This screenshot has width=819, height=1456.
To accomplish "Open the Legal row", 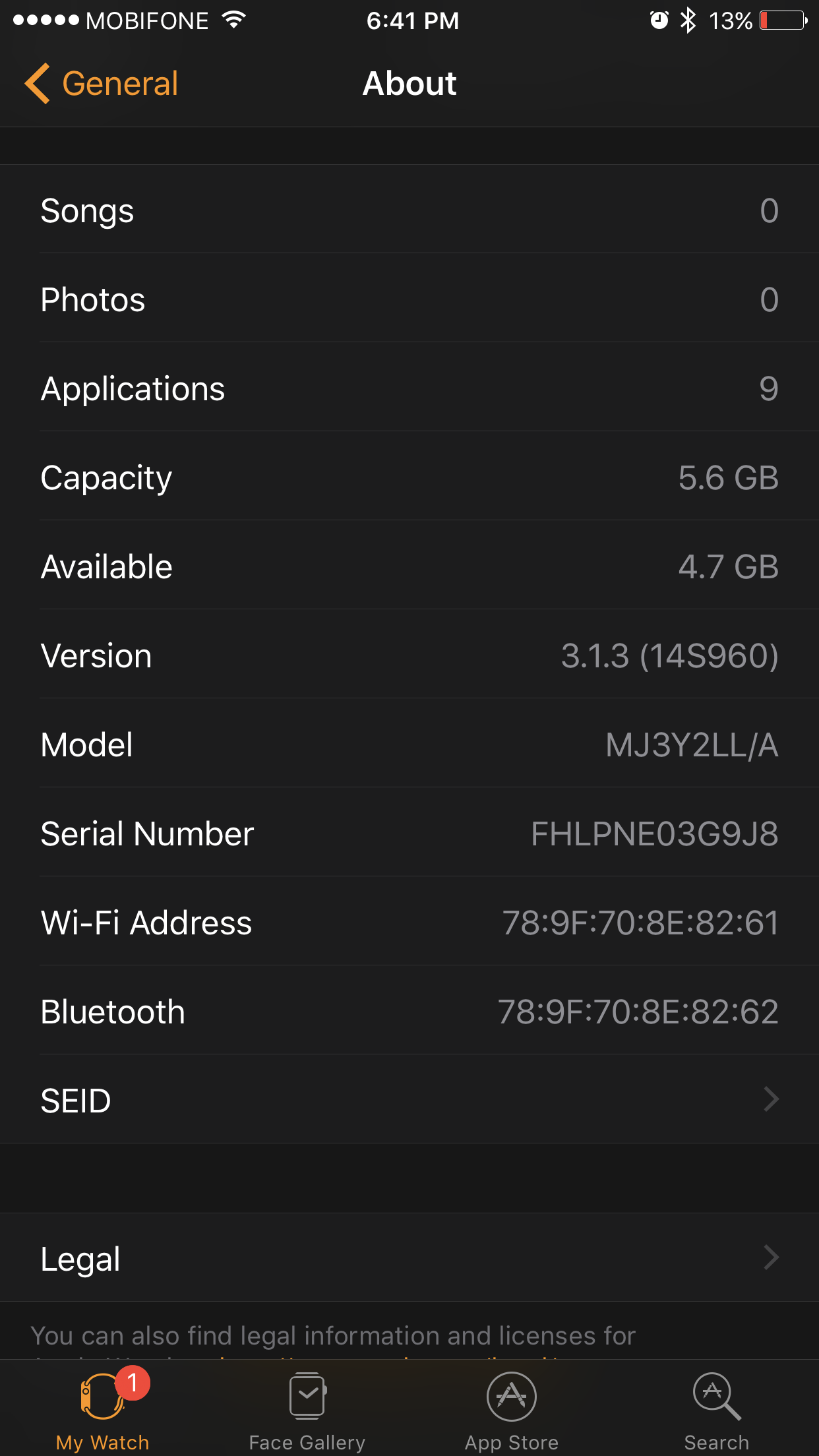I will (x=409, y=1258).
